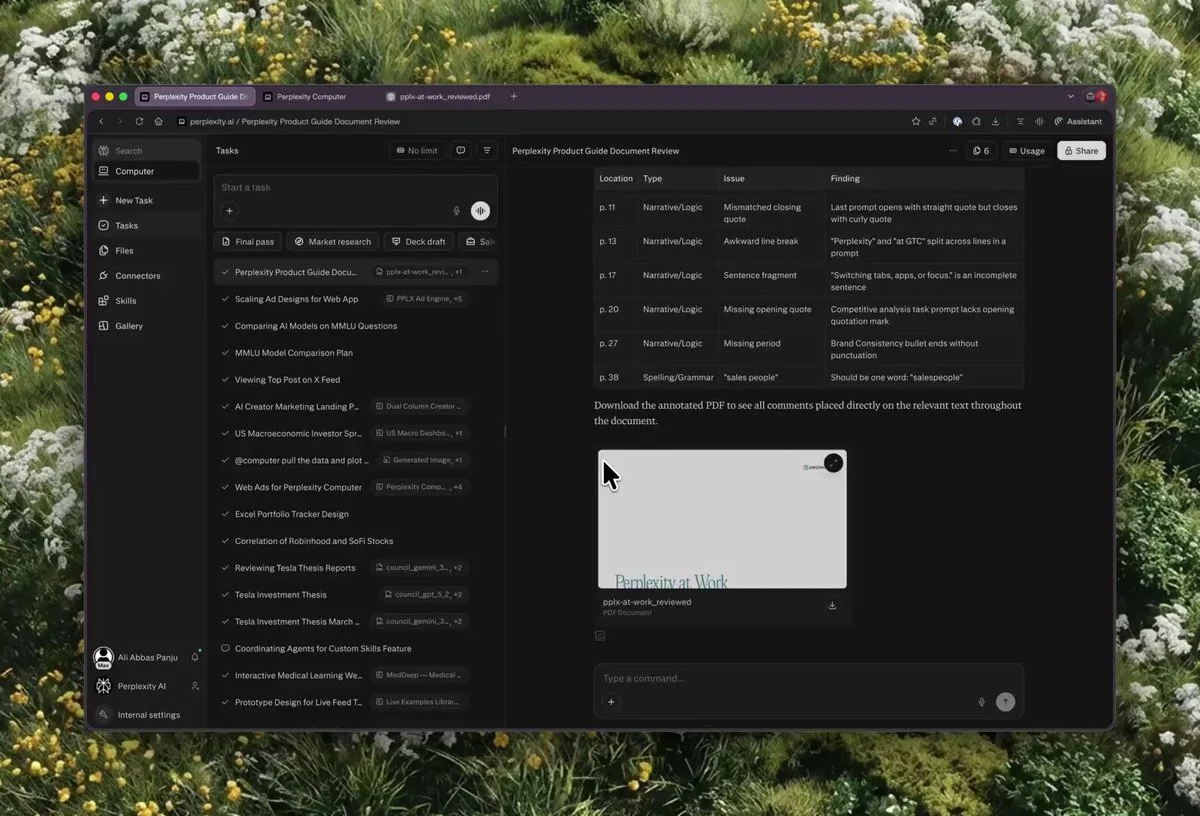The height and width of the screenshot is (816, 1200).
Task: Toggle the check mark on MMLU Model Comparison Plan
Action: click(225, 353)
